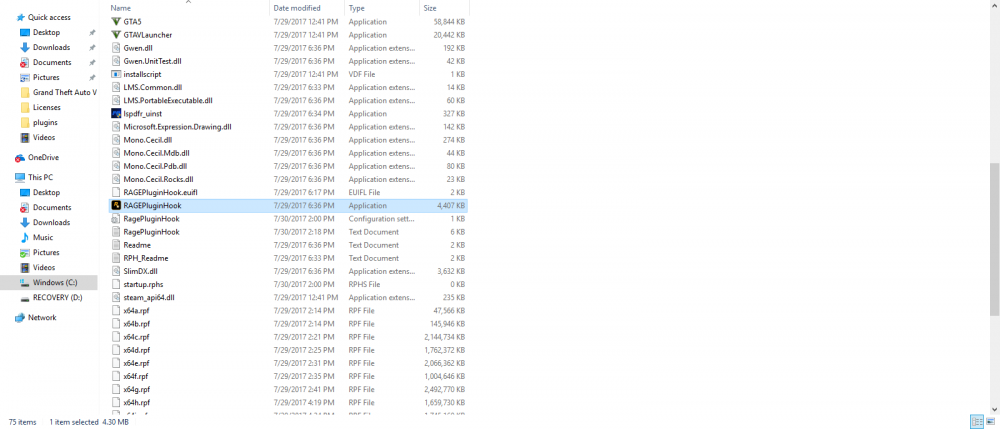Click the This PC computer icon
The height and width of the screenshot is (429, 1000).
[20, 177]
